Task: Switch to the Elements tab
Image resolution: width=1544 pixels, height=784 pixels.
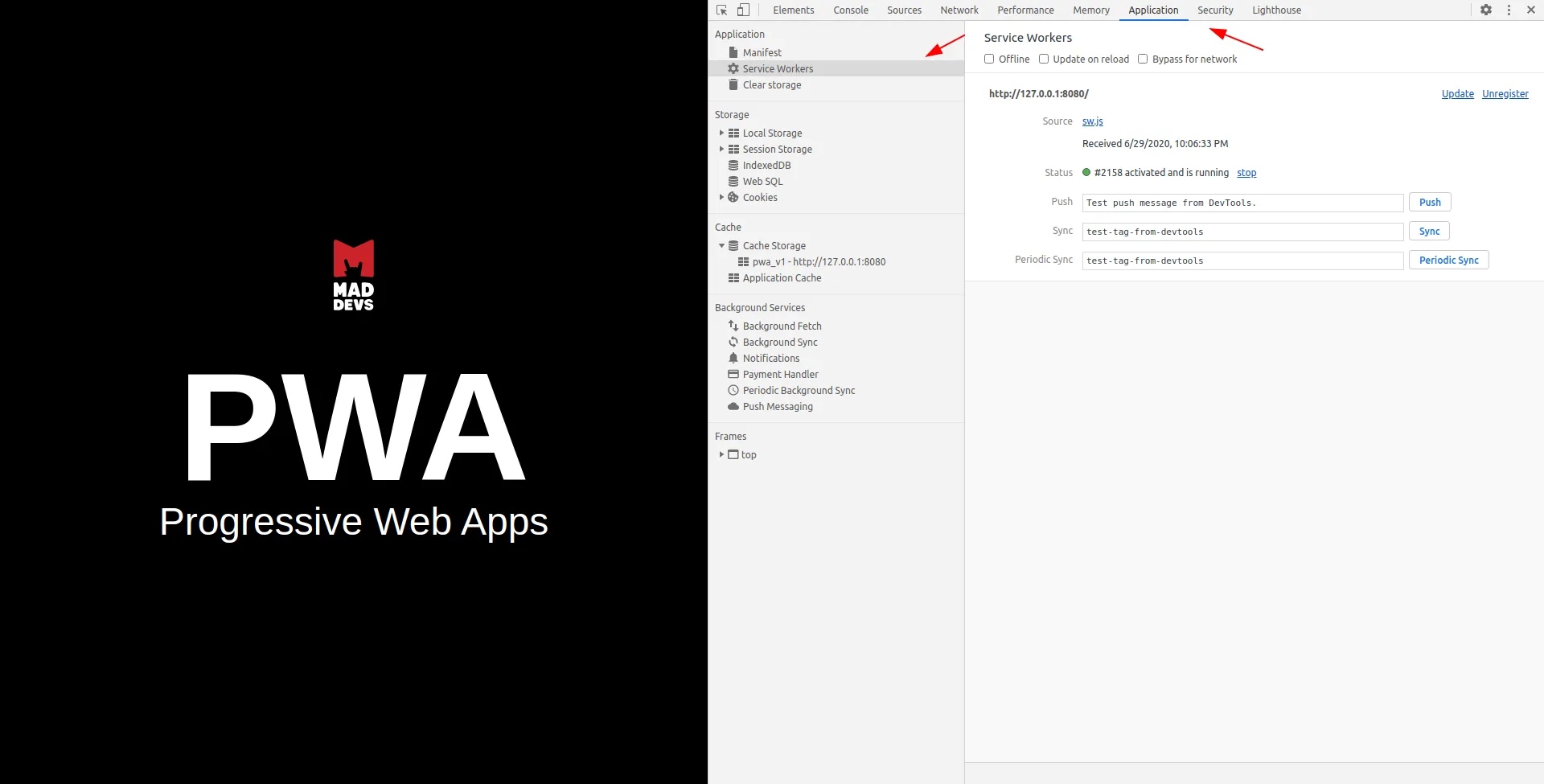Action: point(794,10)
